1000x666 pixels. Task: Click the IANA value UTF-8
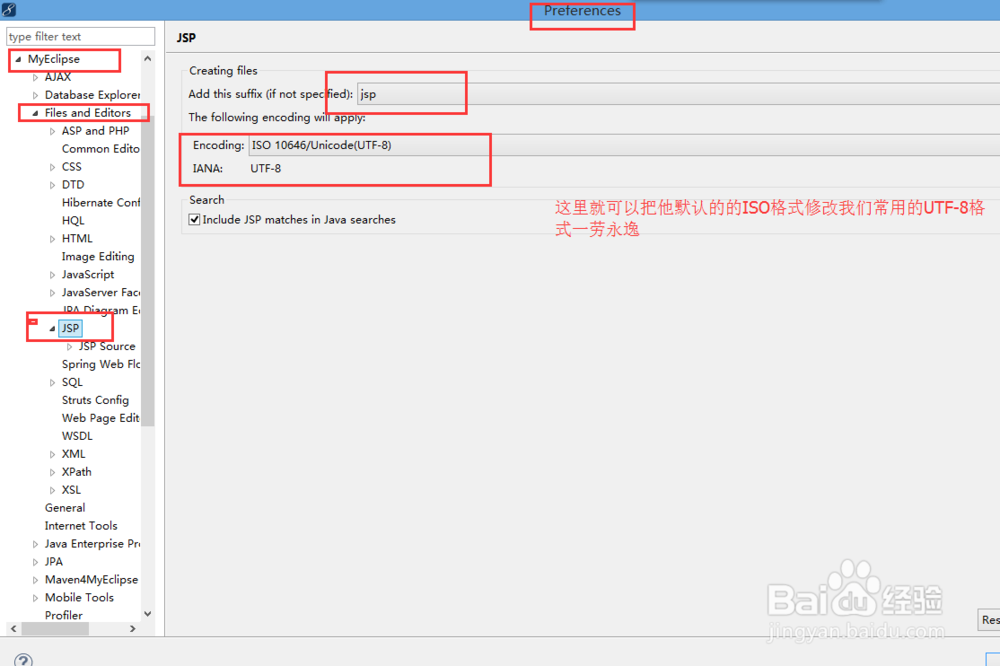(x=265, y=168)
